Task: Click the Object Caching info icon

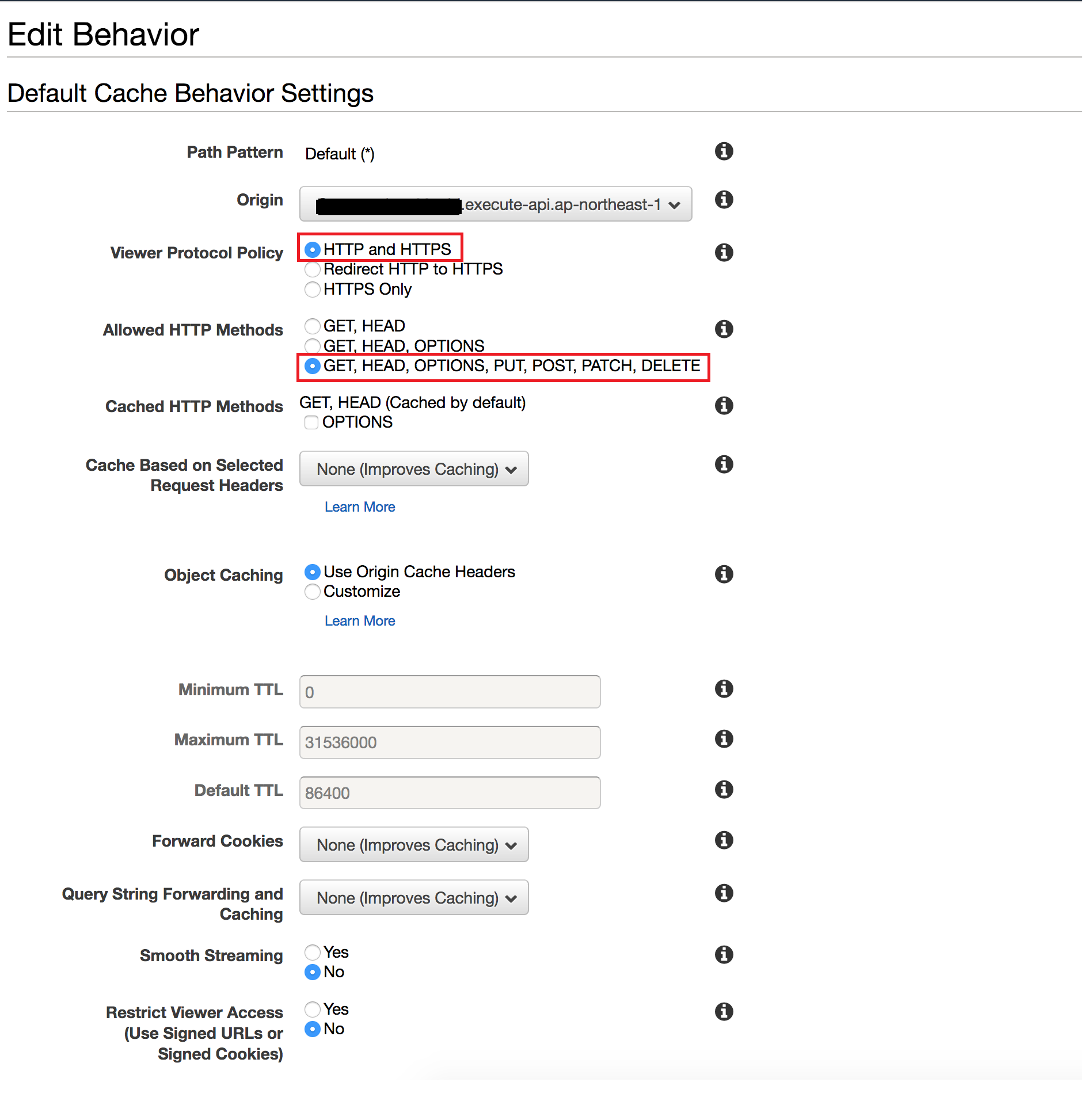Action: [x=724, y=574]
